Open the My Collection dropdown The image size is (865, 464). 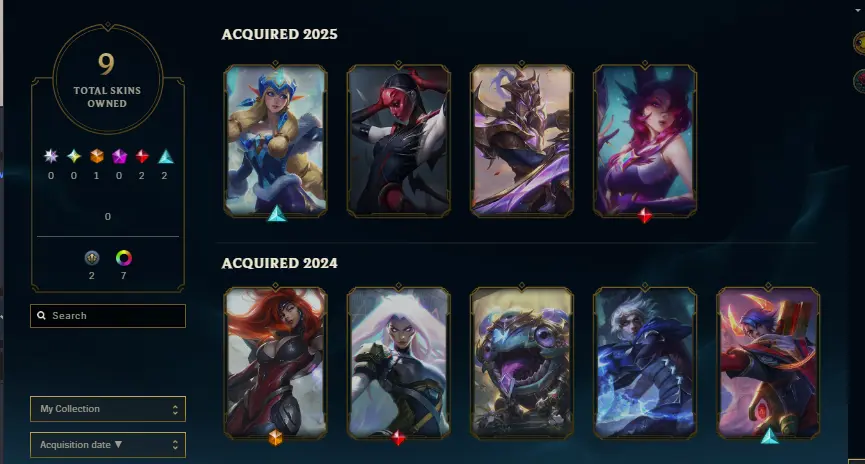(108, 409)
